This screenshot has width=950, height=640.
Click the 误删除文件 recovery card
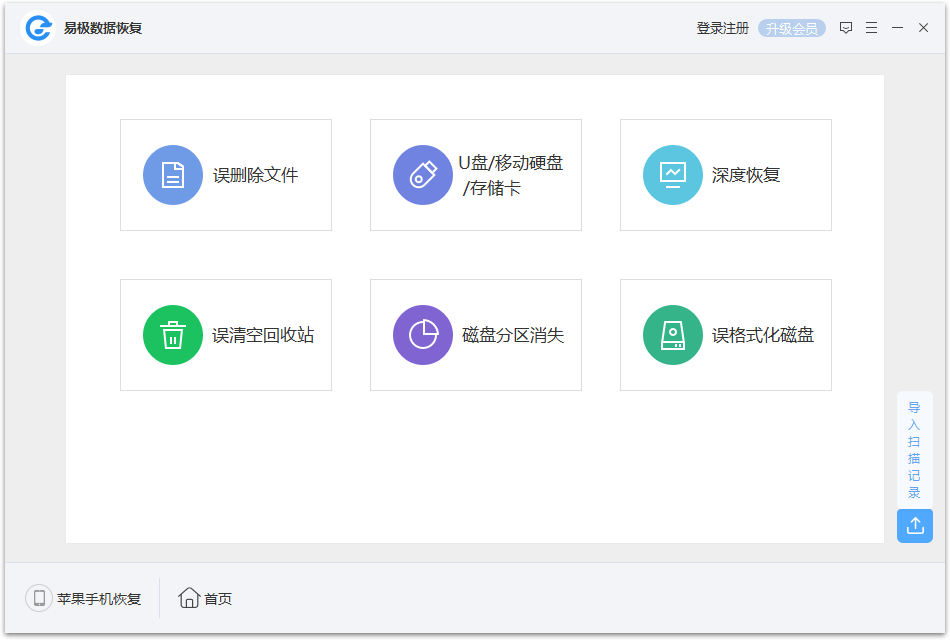(226, 174)
